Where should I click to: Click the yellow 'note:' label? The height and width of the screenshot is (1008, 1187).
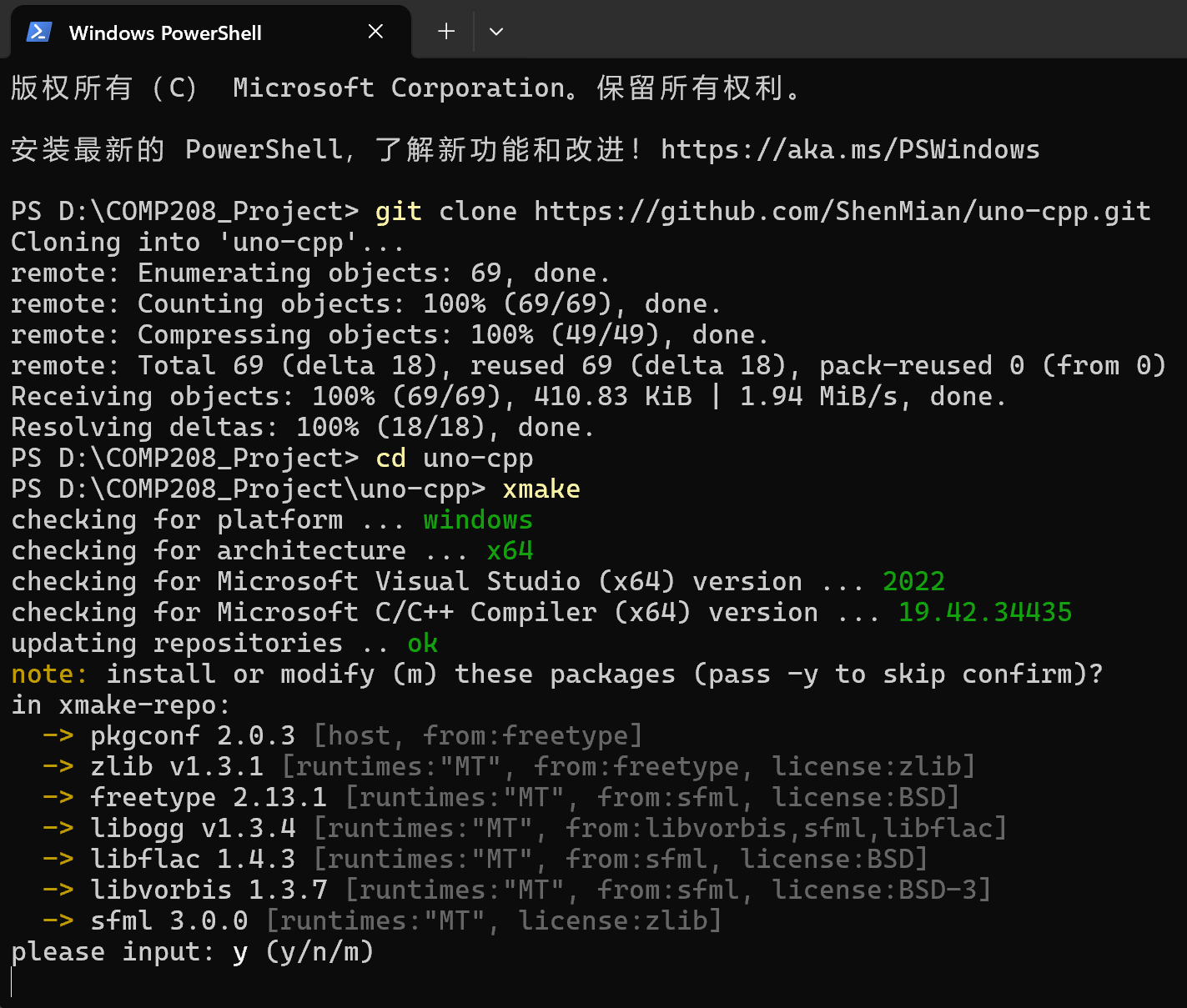point(50,674)
